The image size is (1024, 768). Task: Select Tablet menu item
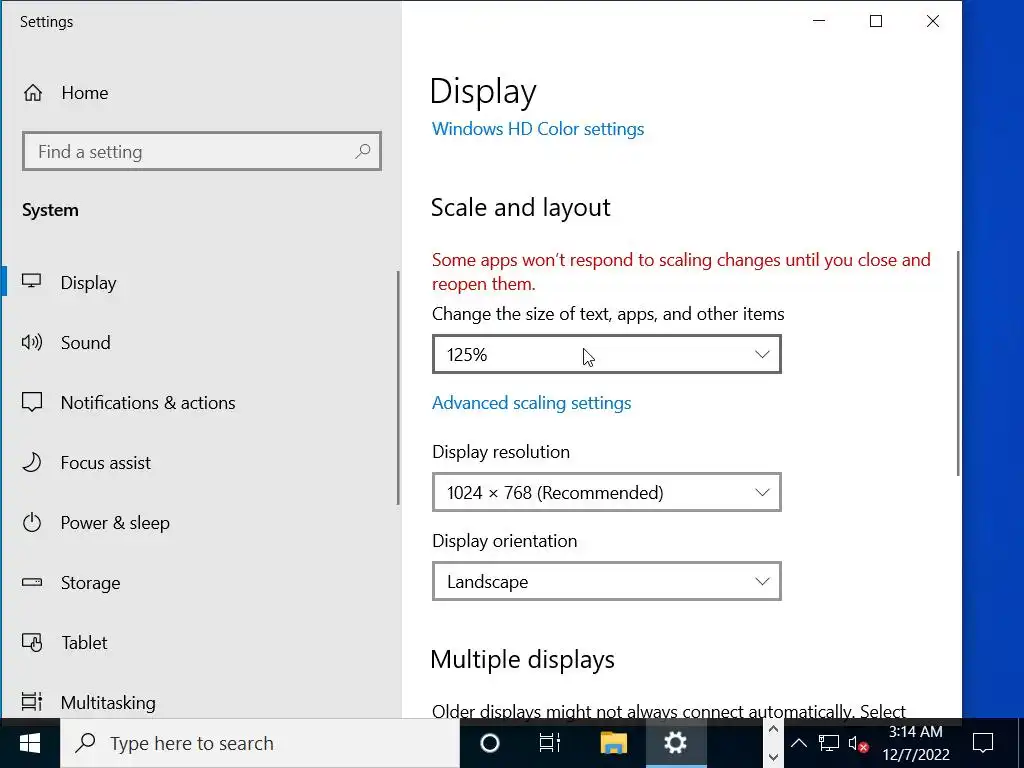[199, 643]
